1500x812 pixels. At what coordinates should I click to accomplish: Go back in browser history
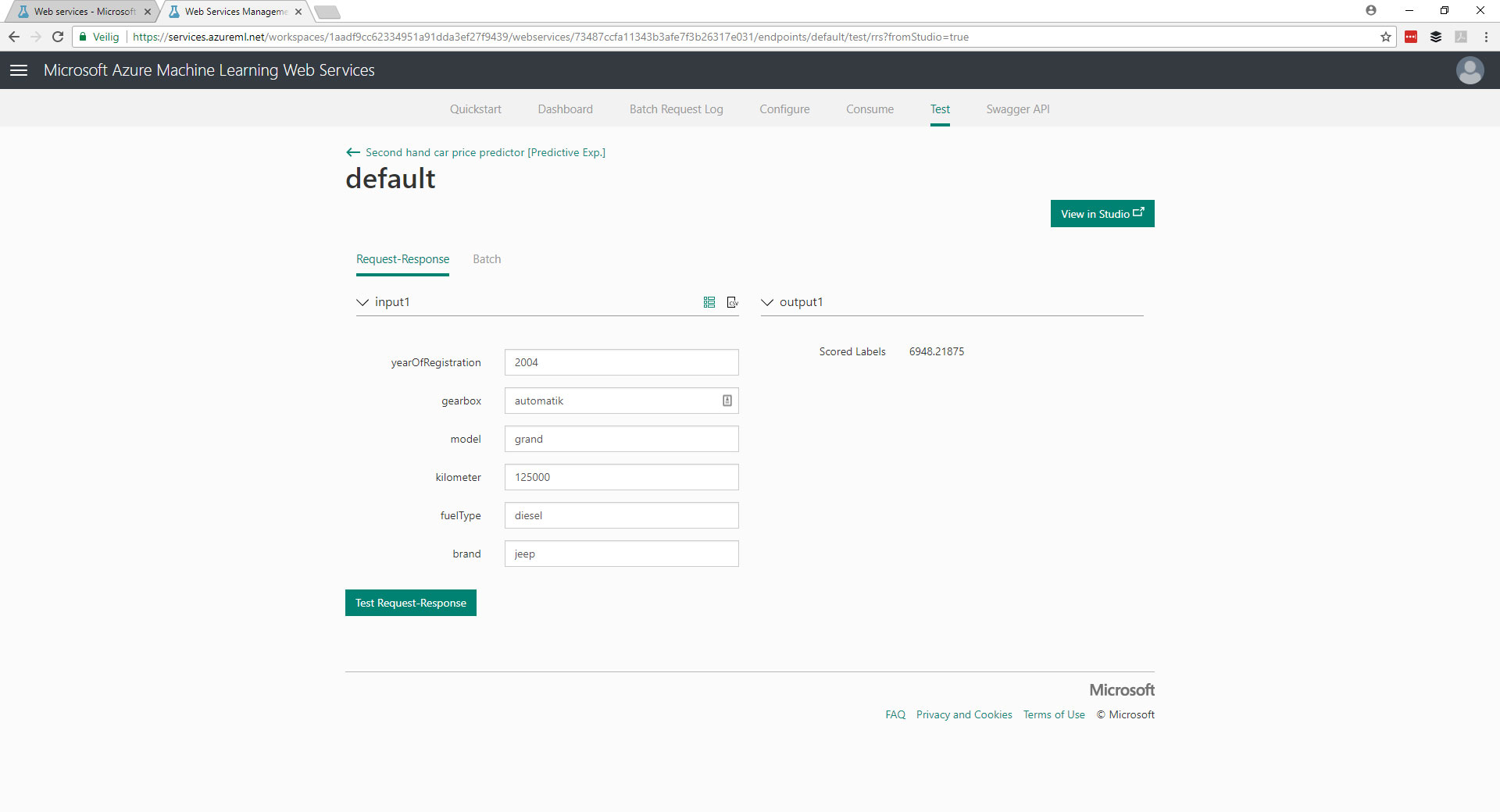pos(14,37)
